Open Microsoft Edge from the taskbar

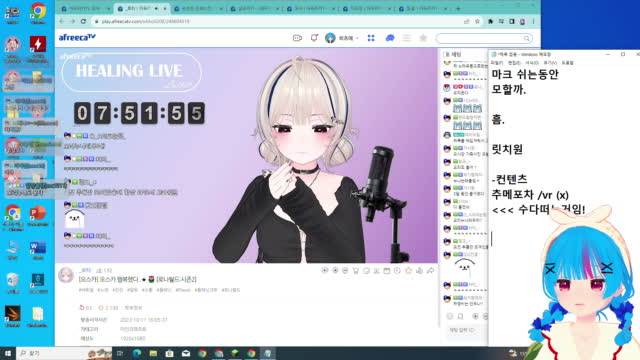[x=137, y=353]
